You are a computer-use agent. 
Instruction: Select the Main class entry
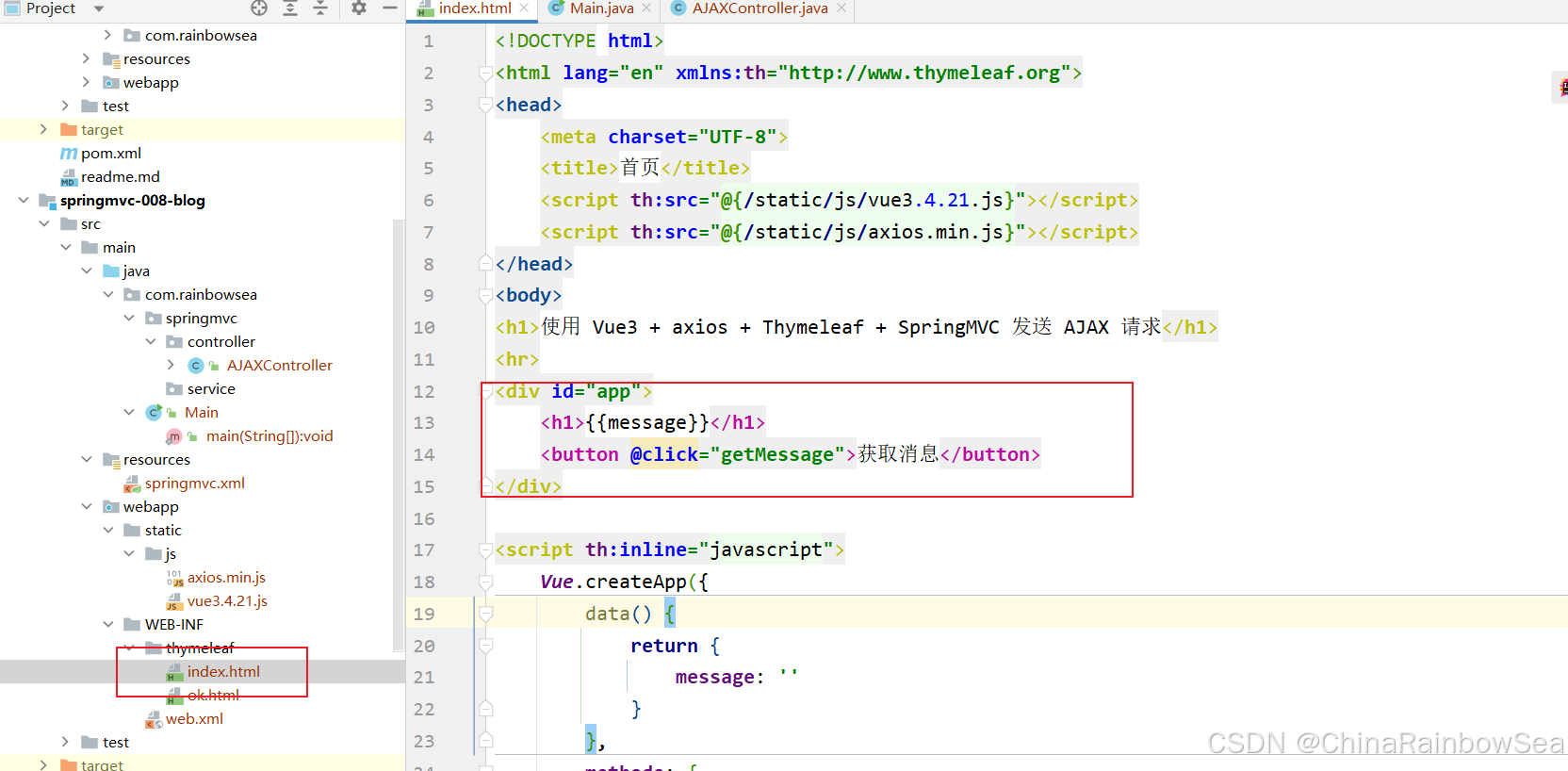click(202, 412)
